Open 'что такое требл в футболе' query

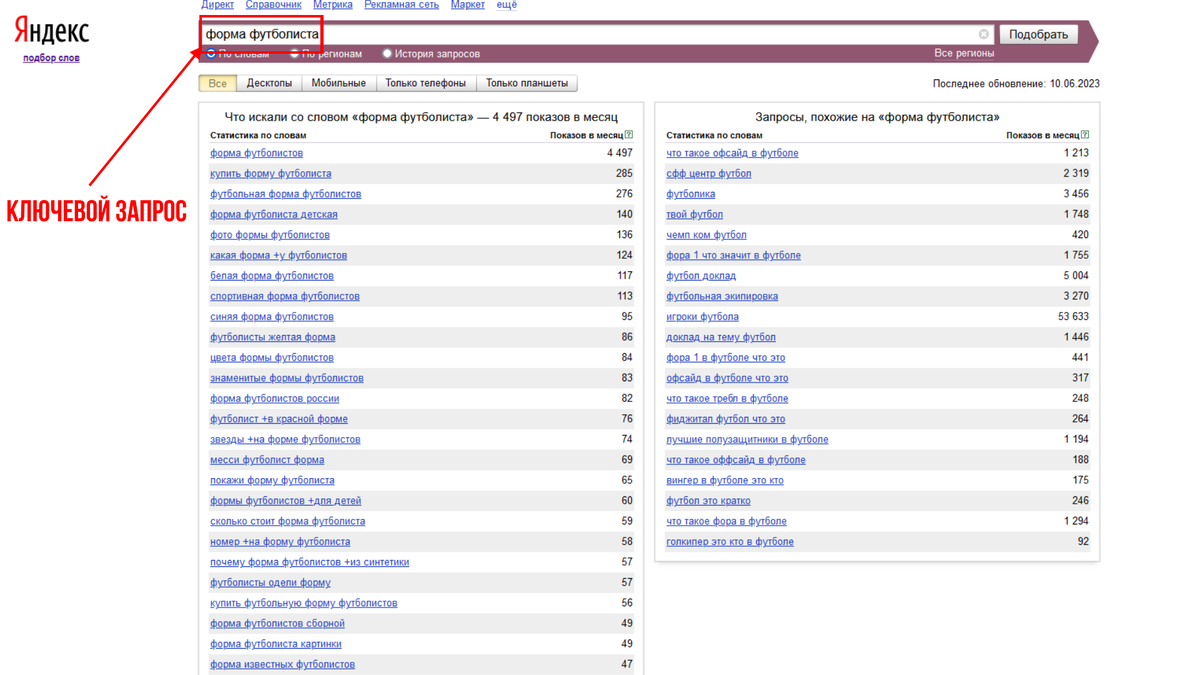tap(727, 398)
